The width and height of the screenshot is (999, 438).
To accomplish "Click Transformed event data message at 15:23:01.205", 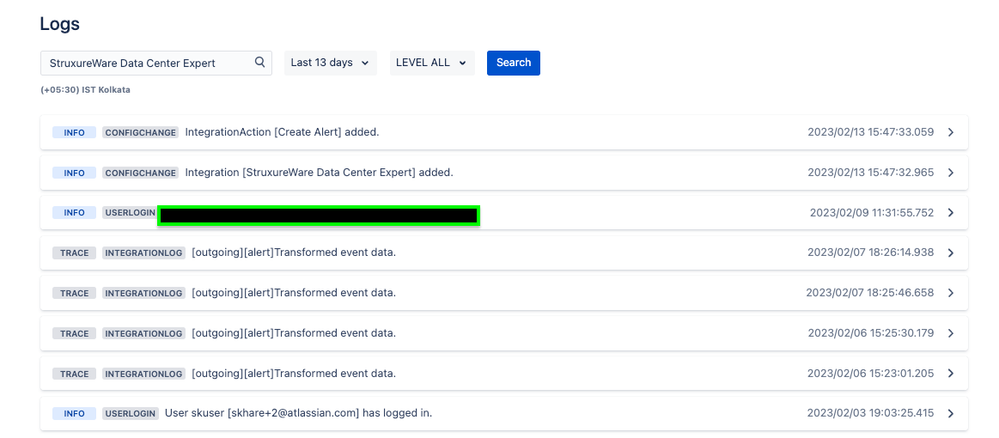I will coord(294,374).
